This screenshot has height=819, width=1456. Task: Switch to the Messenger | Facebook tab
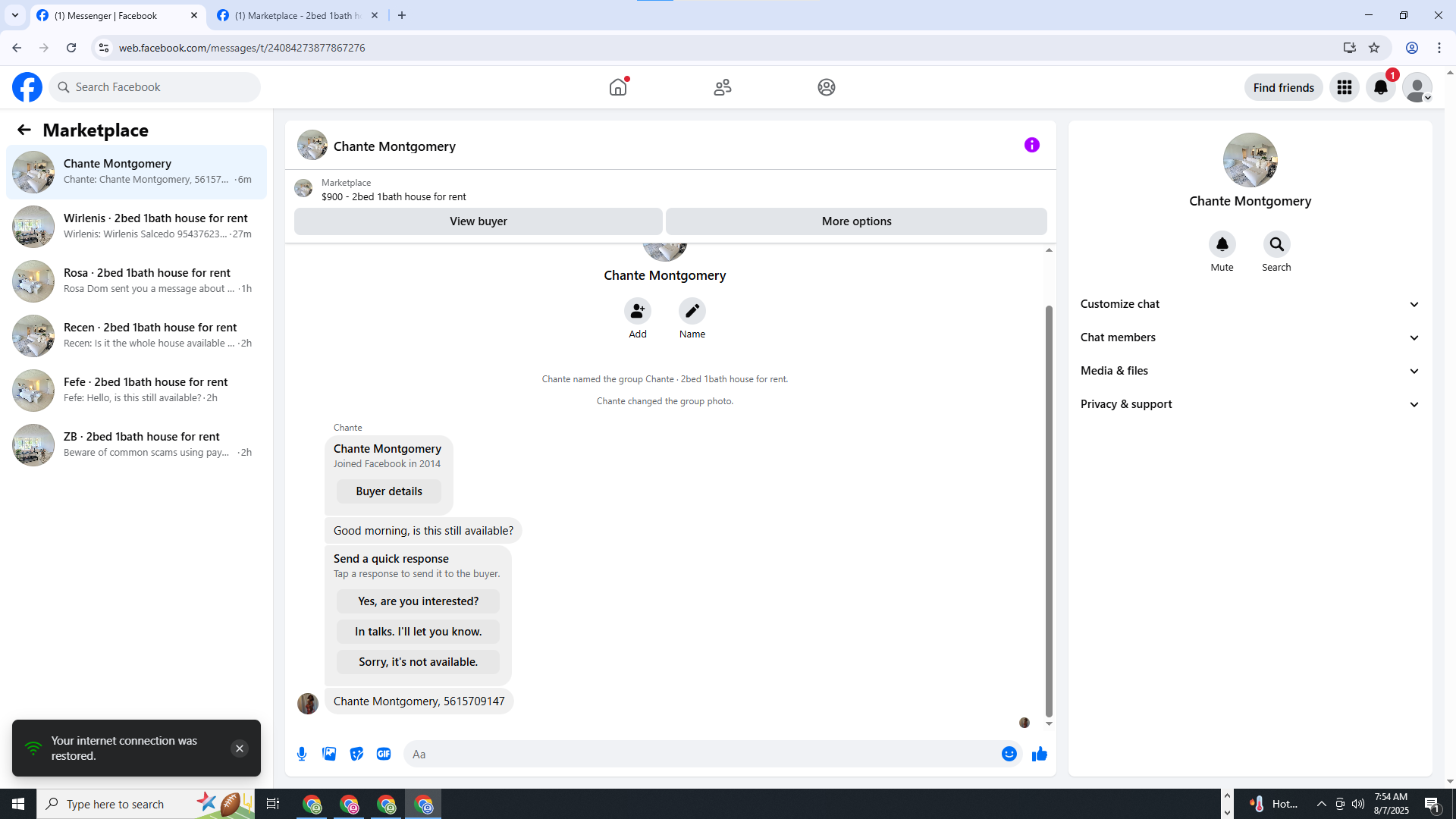(x=118, y=16)
